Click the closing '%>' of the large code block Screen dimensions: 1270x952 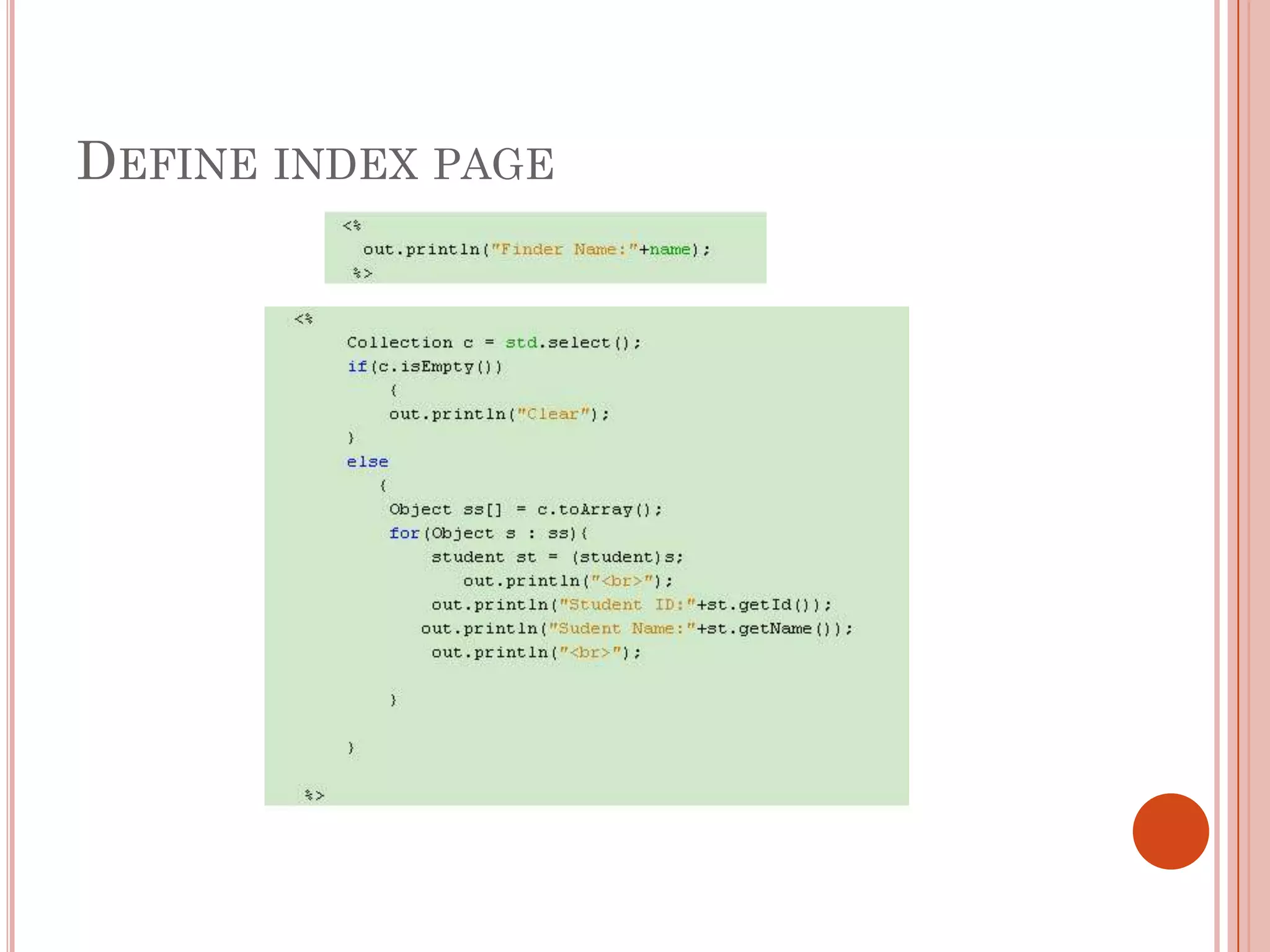[x=314, y=795]
